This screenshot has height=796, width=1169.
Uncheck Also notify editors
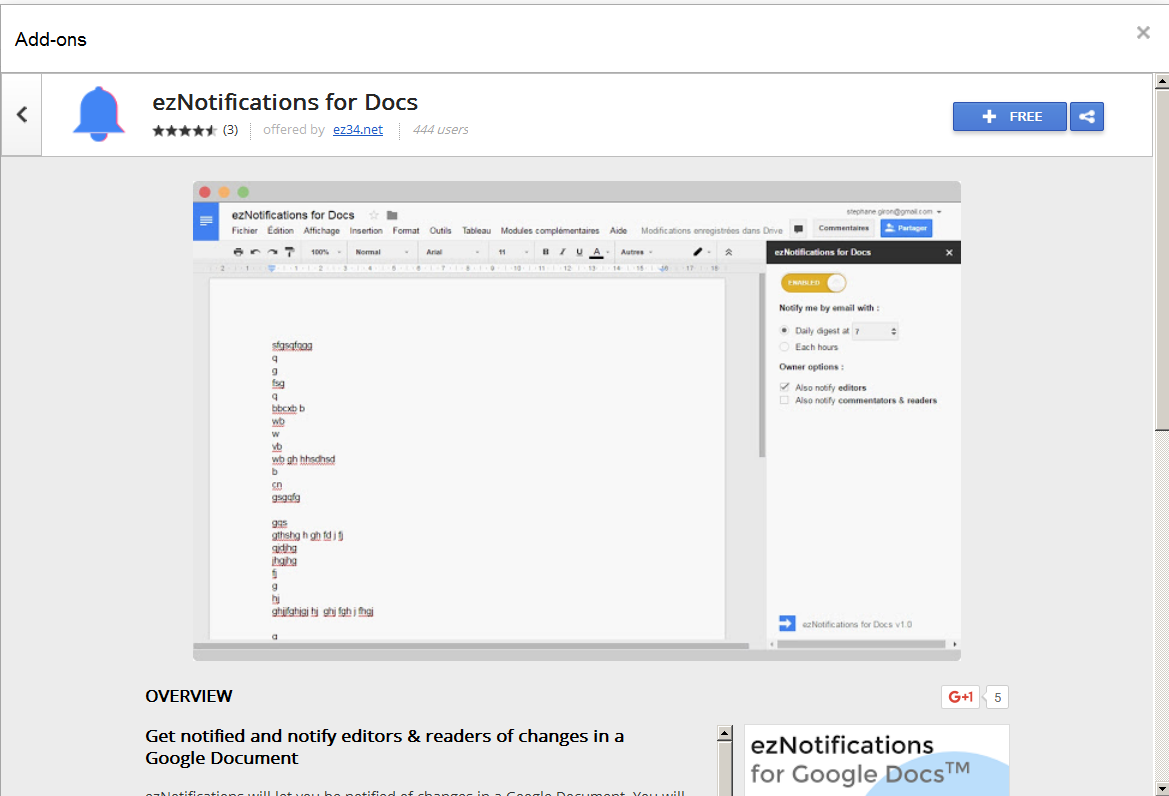(x=784, y=387)
